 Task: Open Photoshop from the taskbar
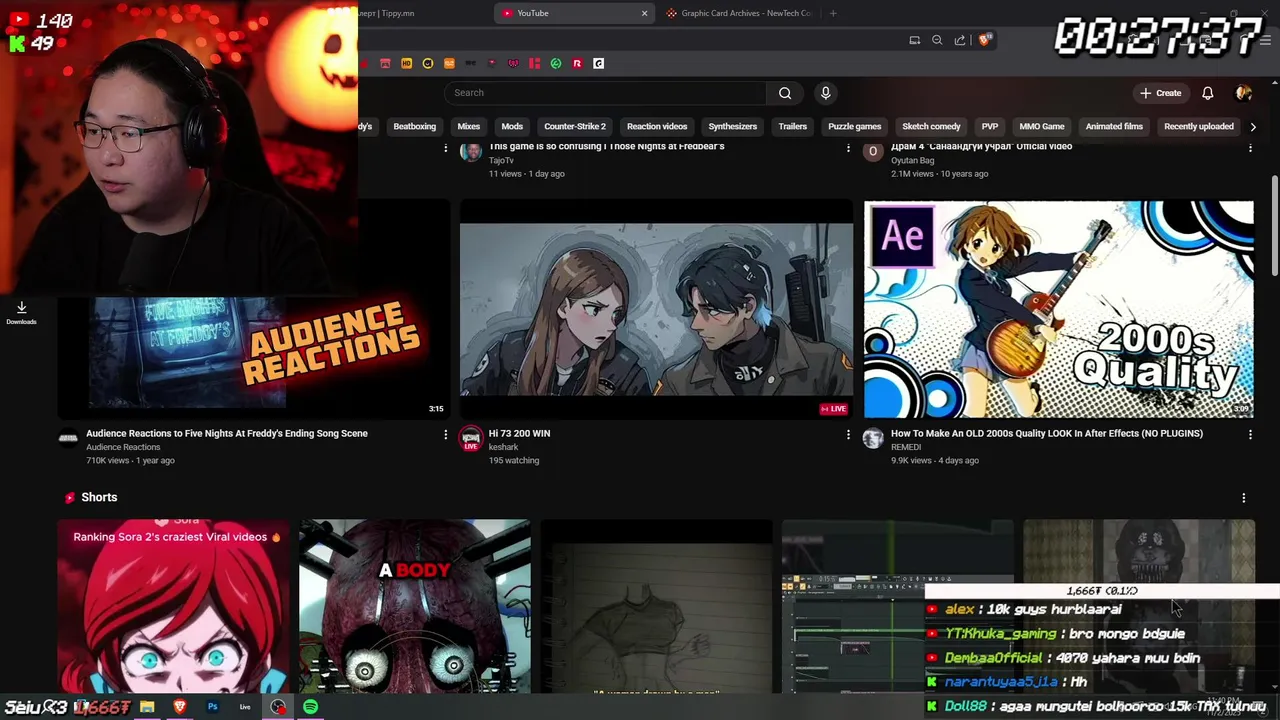[212, 707]
